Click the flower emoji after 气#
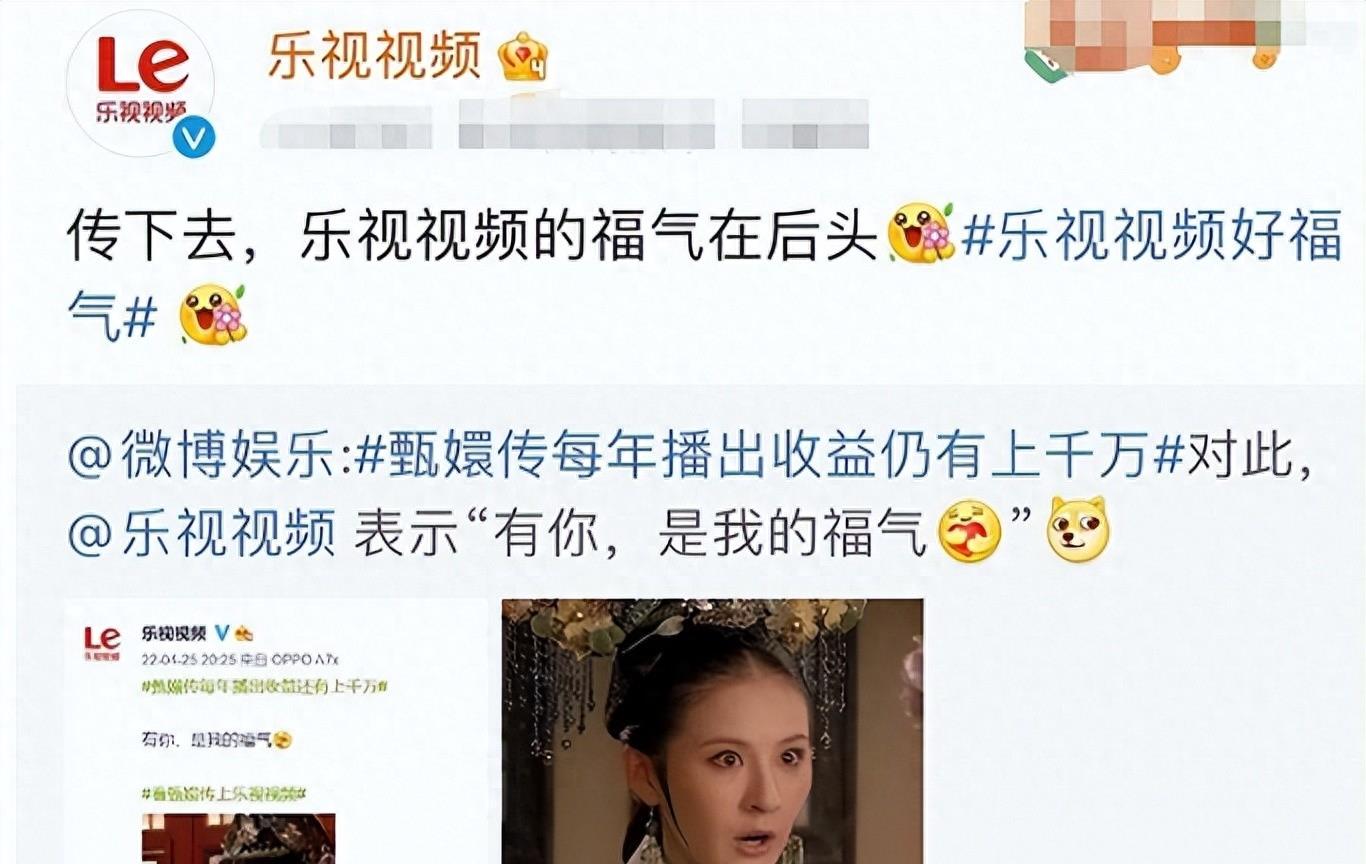 click(212, 315)
